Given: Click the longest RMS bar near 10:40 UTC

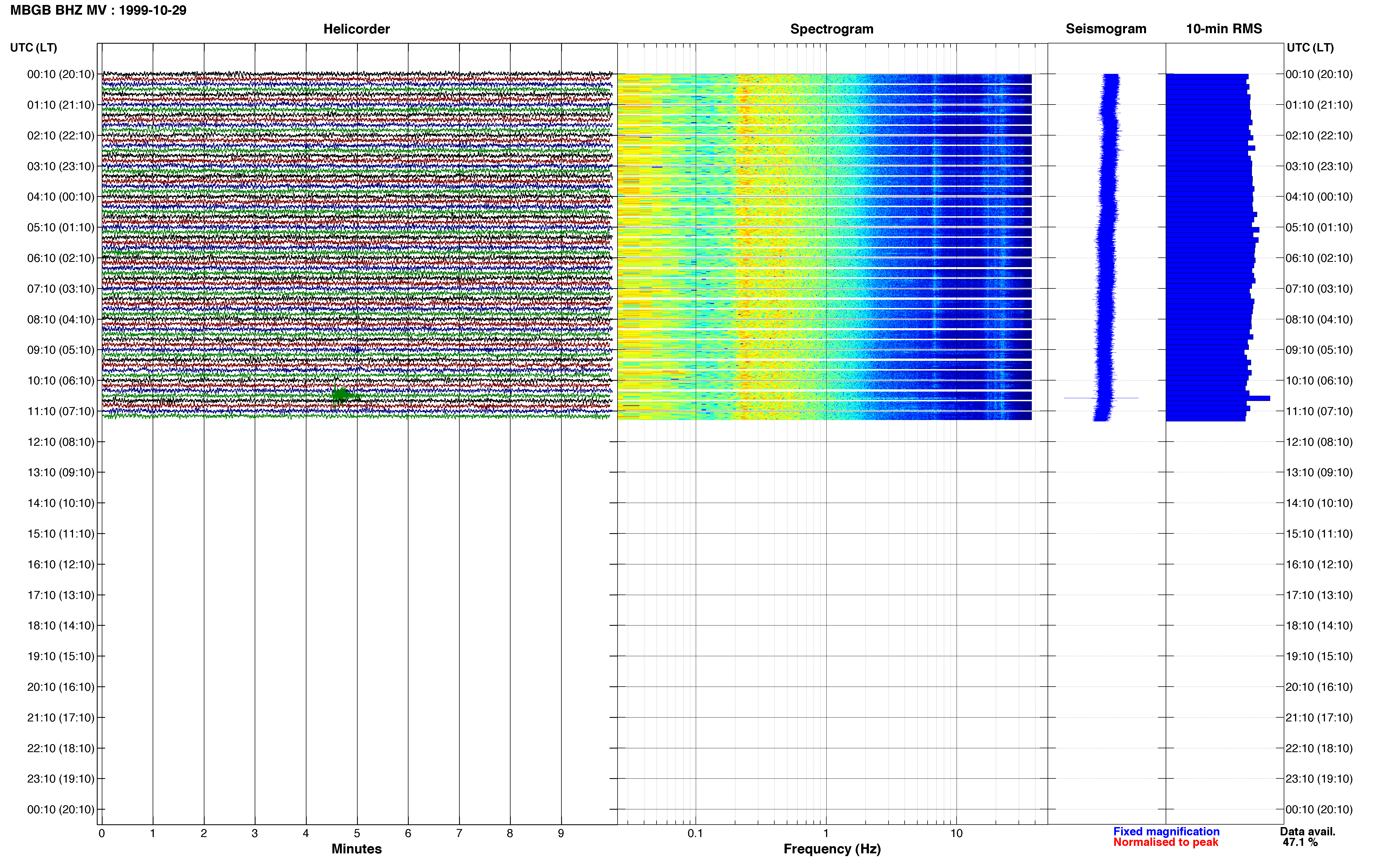Looking at the screenshot, I should [1218, 398].
